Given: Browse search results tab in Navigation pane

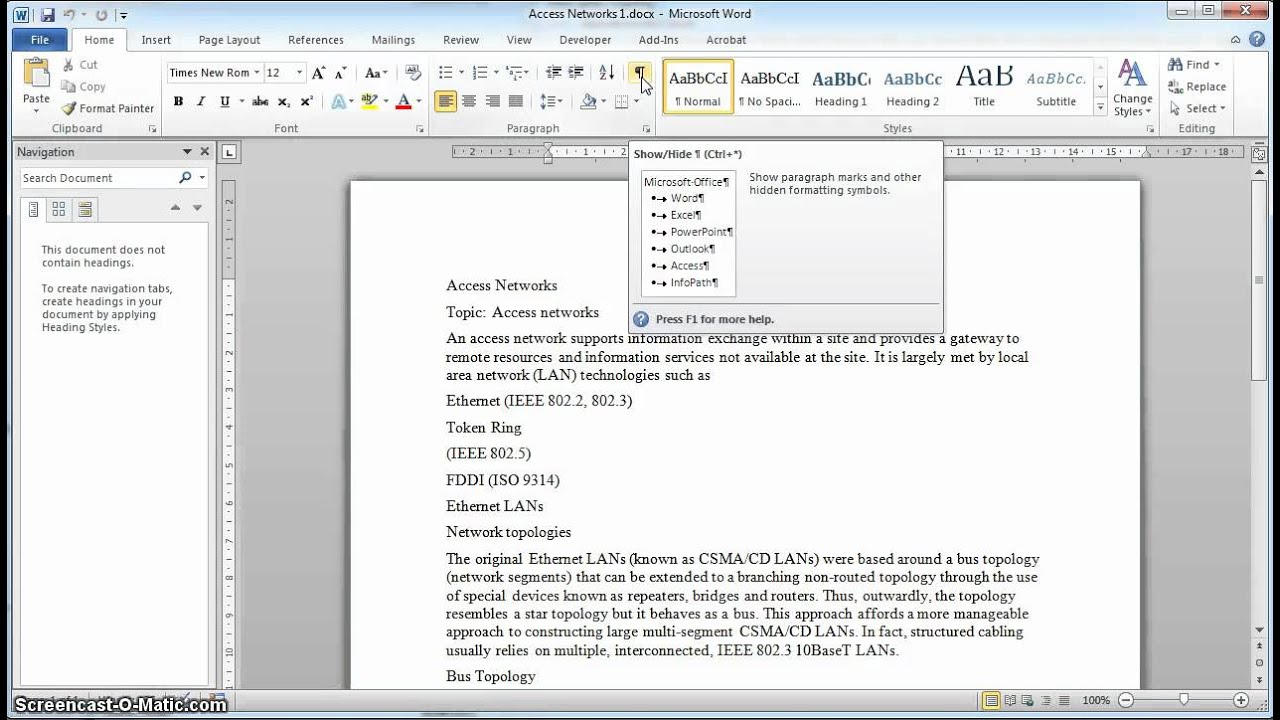Looking at the screenshot, I should (85, 209).
